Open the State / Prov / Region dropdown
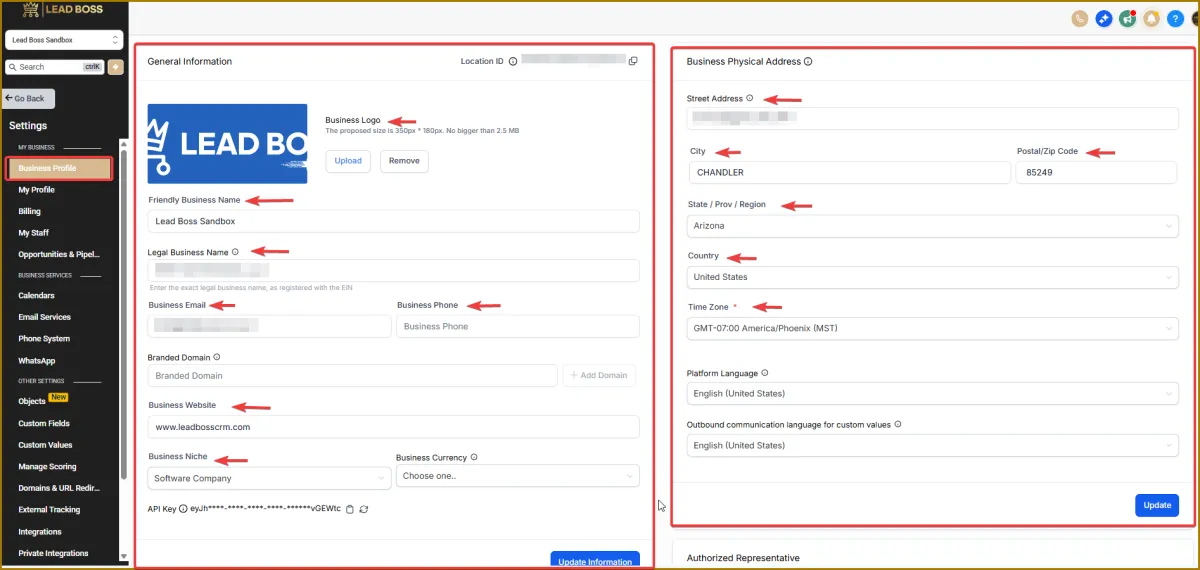 tap(933, 226)
